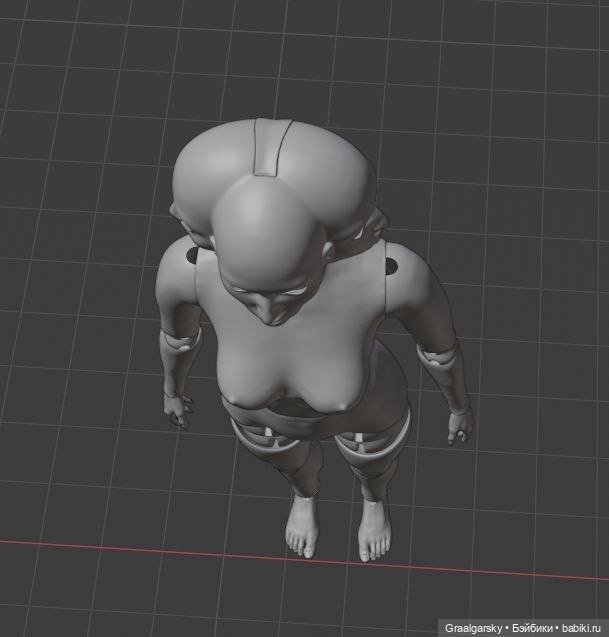The height and width of the screenshot is (637, 609).
Task: Select the doll's hand on the view's left
Action: (178, 409)
